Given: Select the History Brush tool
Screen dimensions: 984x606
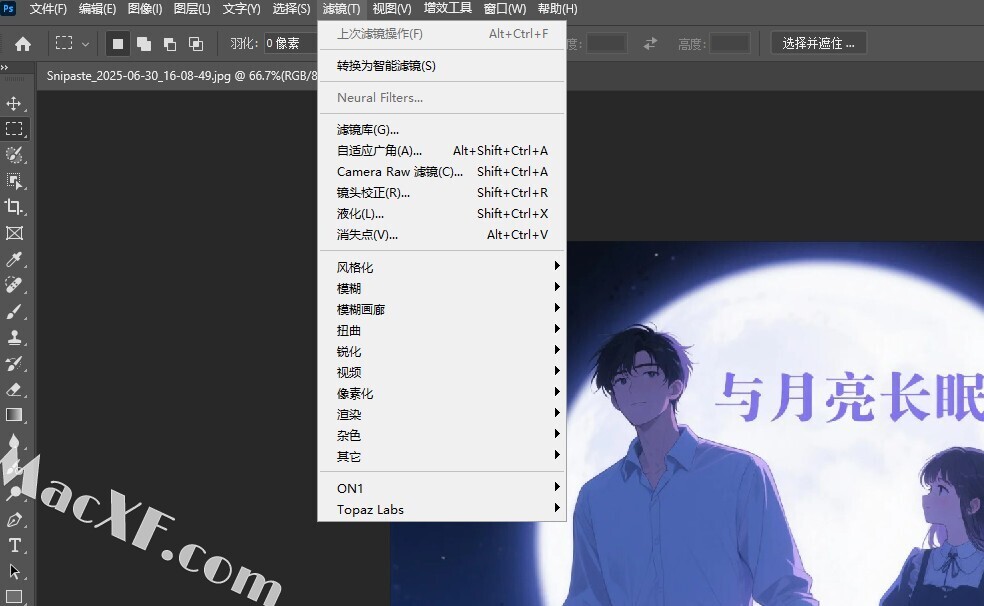Looking at the screenshot, I should (x=14, y=363).
